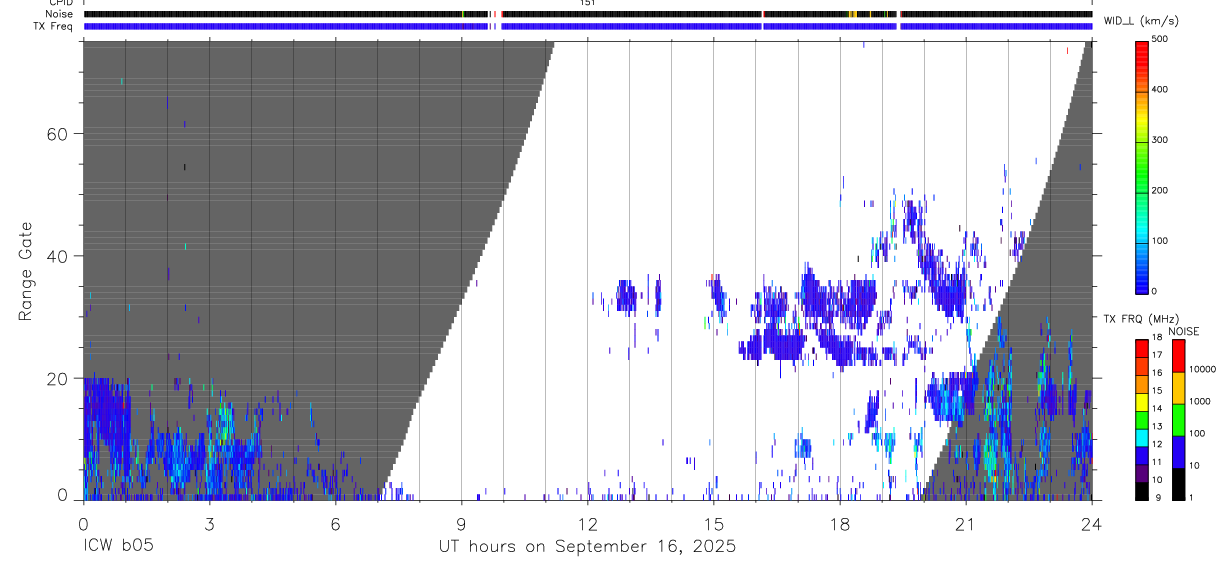Select the "Noise" row label at top
This screenshot has height=567, width=1228.
(59, 14)
